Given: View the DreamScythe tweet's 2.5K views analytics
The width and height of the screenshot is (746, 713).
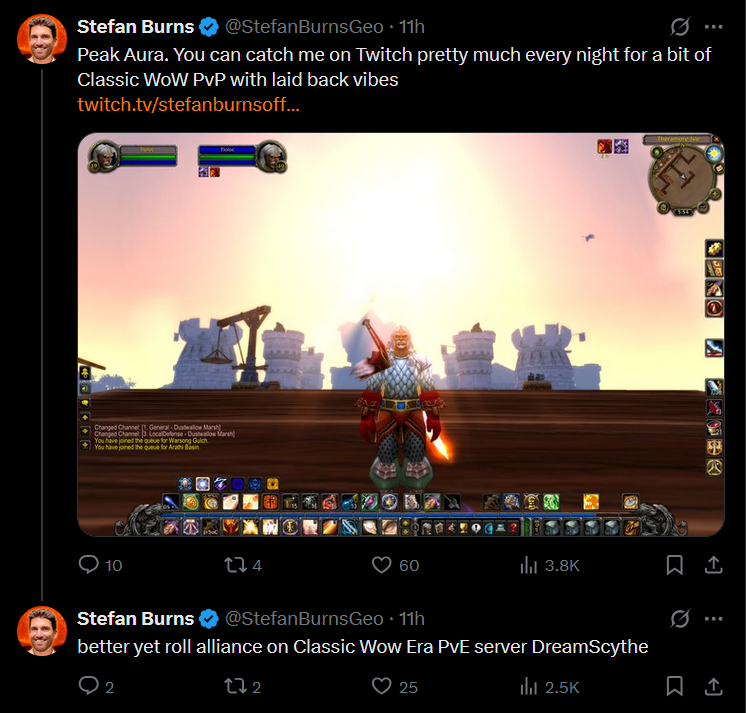Looking at the screenshot, I should pos(550,687).
